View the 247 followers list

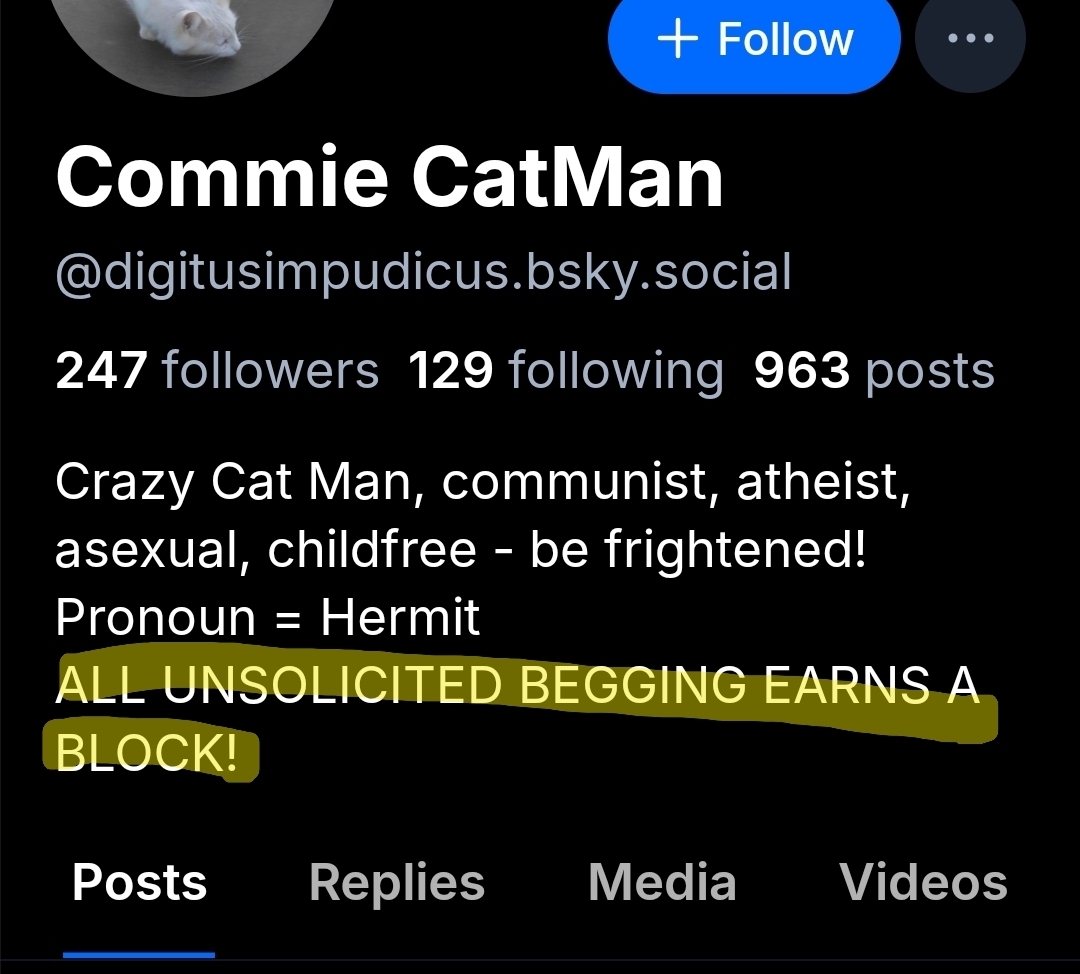tap(217, 371)
